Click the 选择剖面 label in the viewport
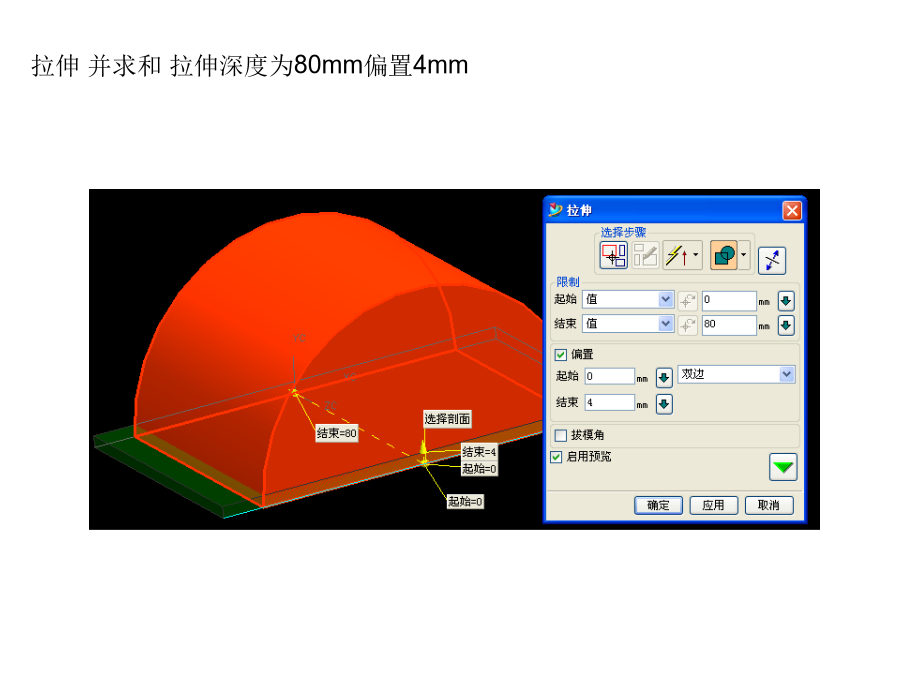 point(447,419)
